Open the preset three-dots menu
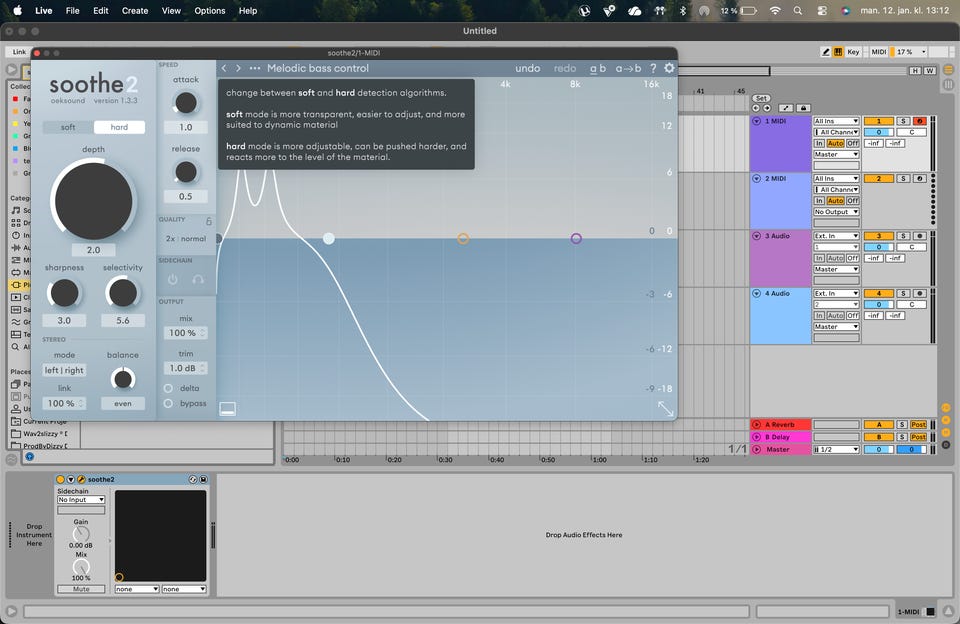Screen dimensions: 960x624 point(255,68)
